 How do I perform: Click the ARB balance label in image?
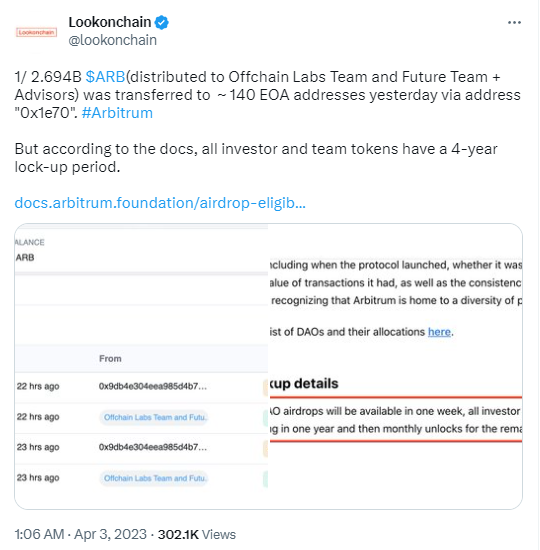pyautogui.click(x=25, y=258)
